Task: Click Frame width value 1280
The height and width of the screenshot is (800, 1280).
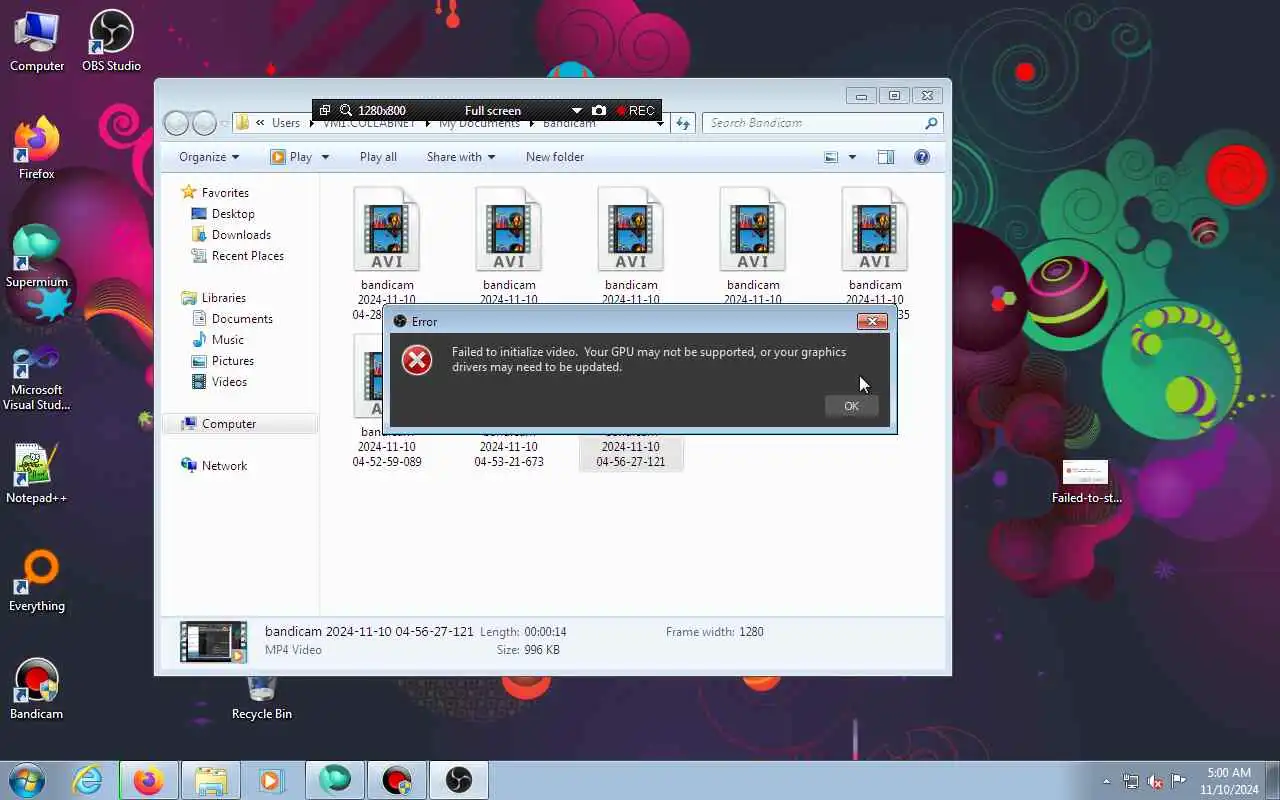Action: pyautogui.click(x=751, y=632)
